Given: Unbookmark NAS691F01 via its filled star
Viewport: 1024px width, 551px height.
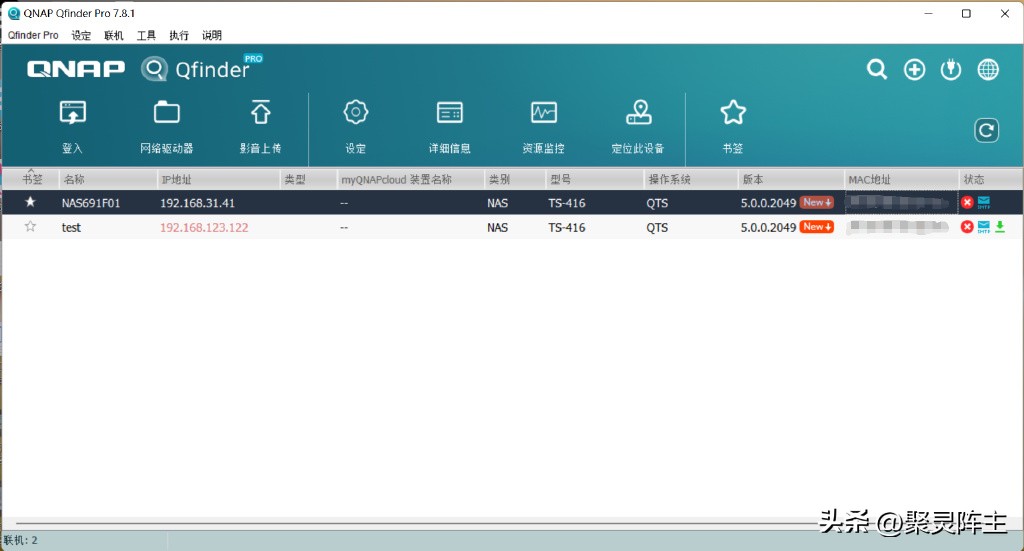Looking at the screenshot, I should pos(30,202).
